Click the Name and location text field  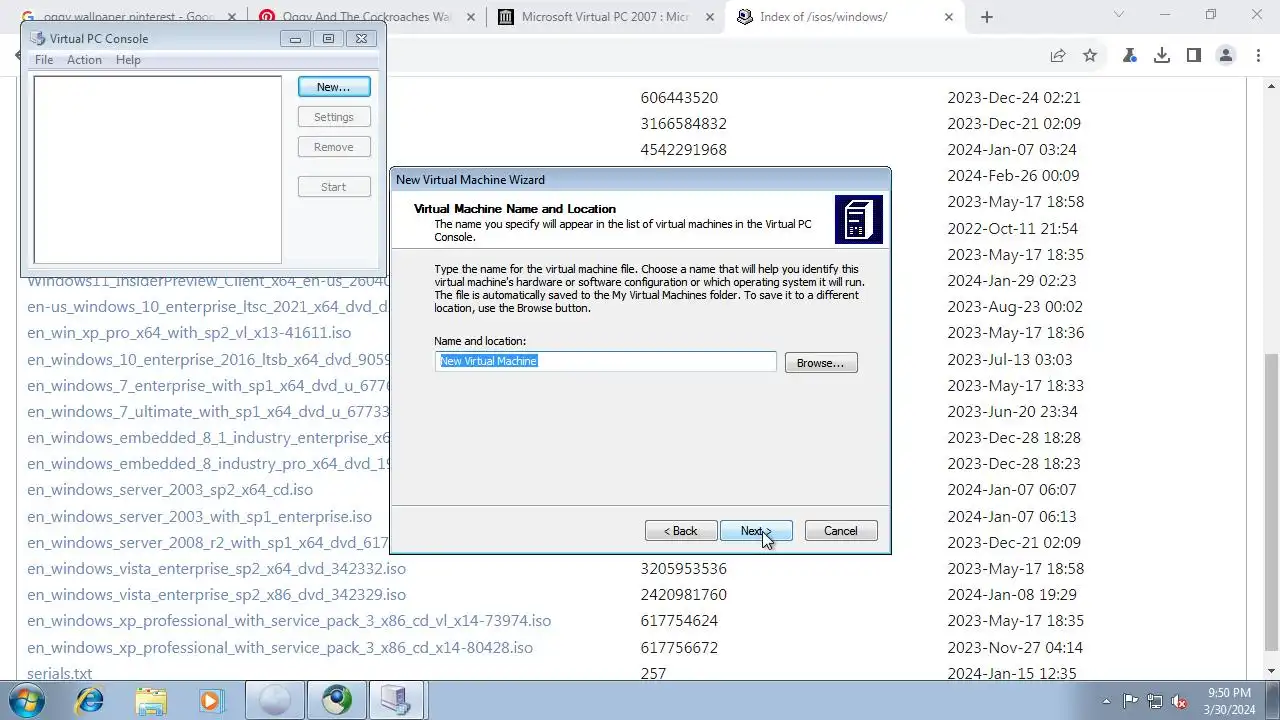pos(606,361)
